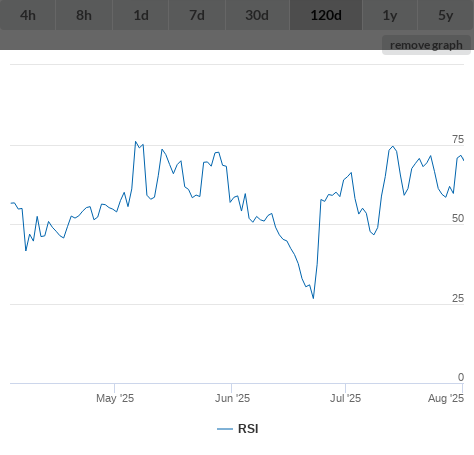
Task: Click the 25 value axis label
Action: [x=458, y=298]
